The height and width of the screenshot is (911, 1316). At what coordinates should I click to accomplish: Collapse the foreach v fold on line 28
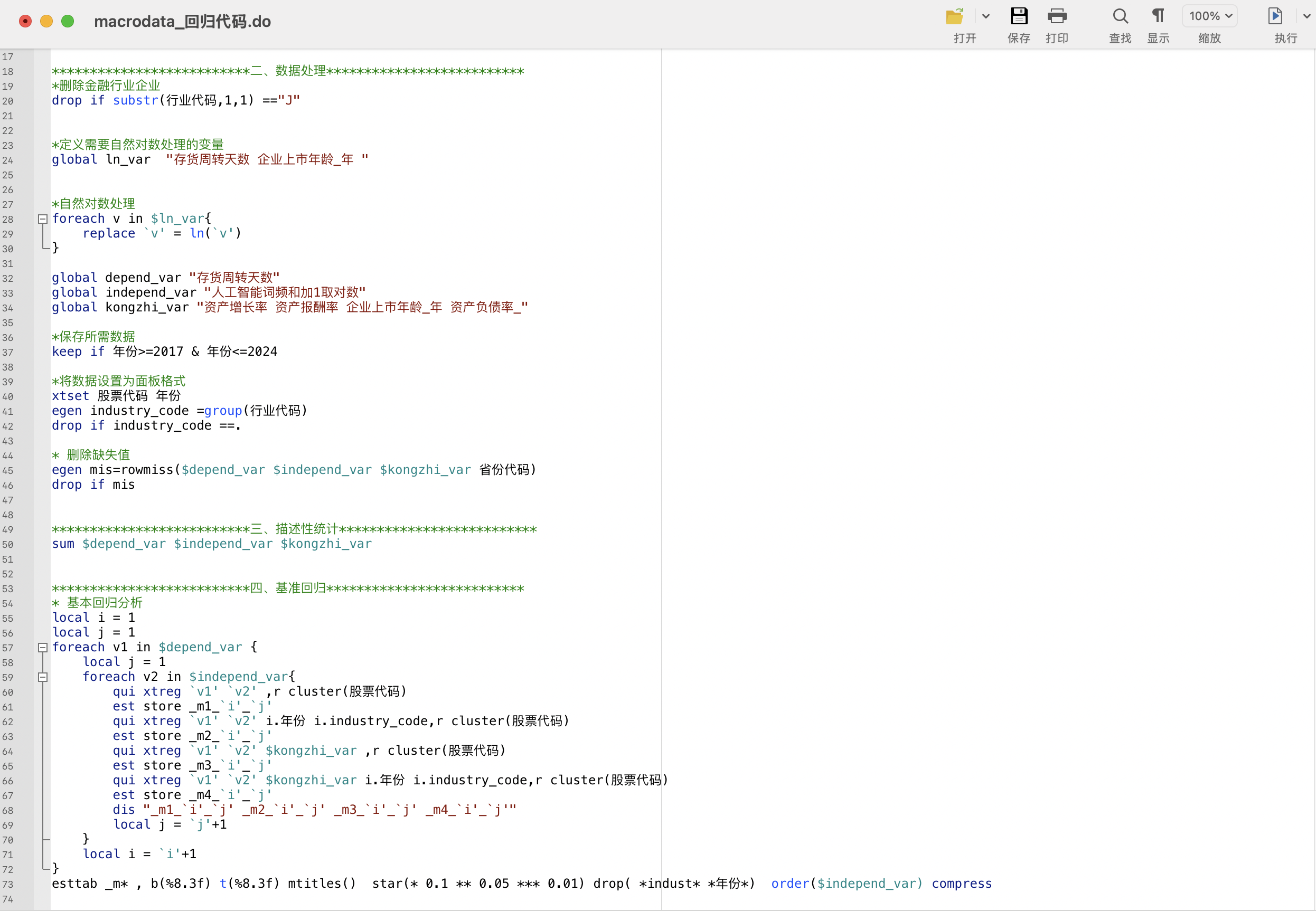click(x=42, y=219)
